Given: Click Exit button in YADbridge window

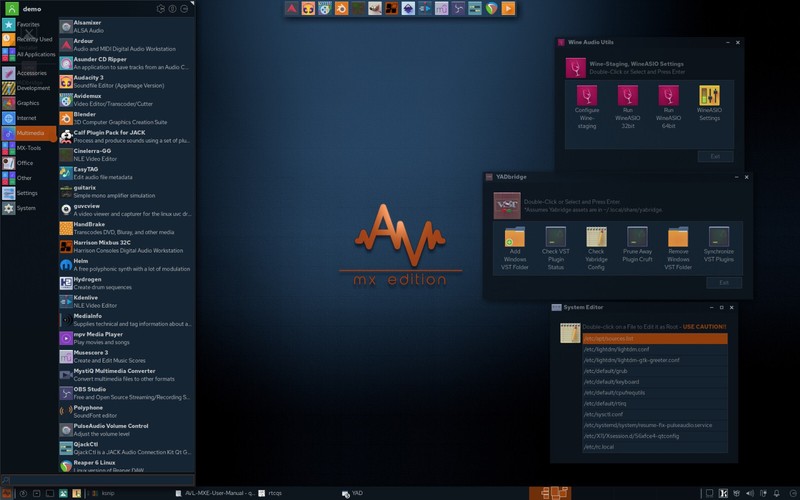Looking at the screenshot, I should click(x=724, y=283).
